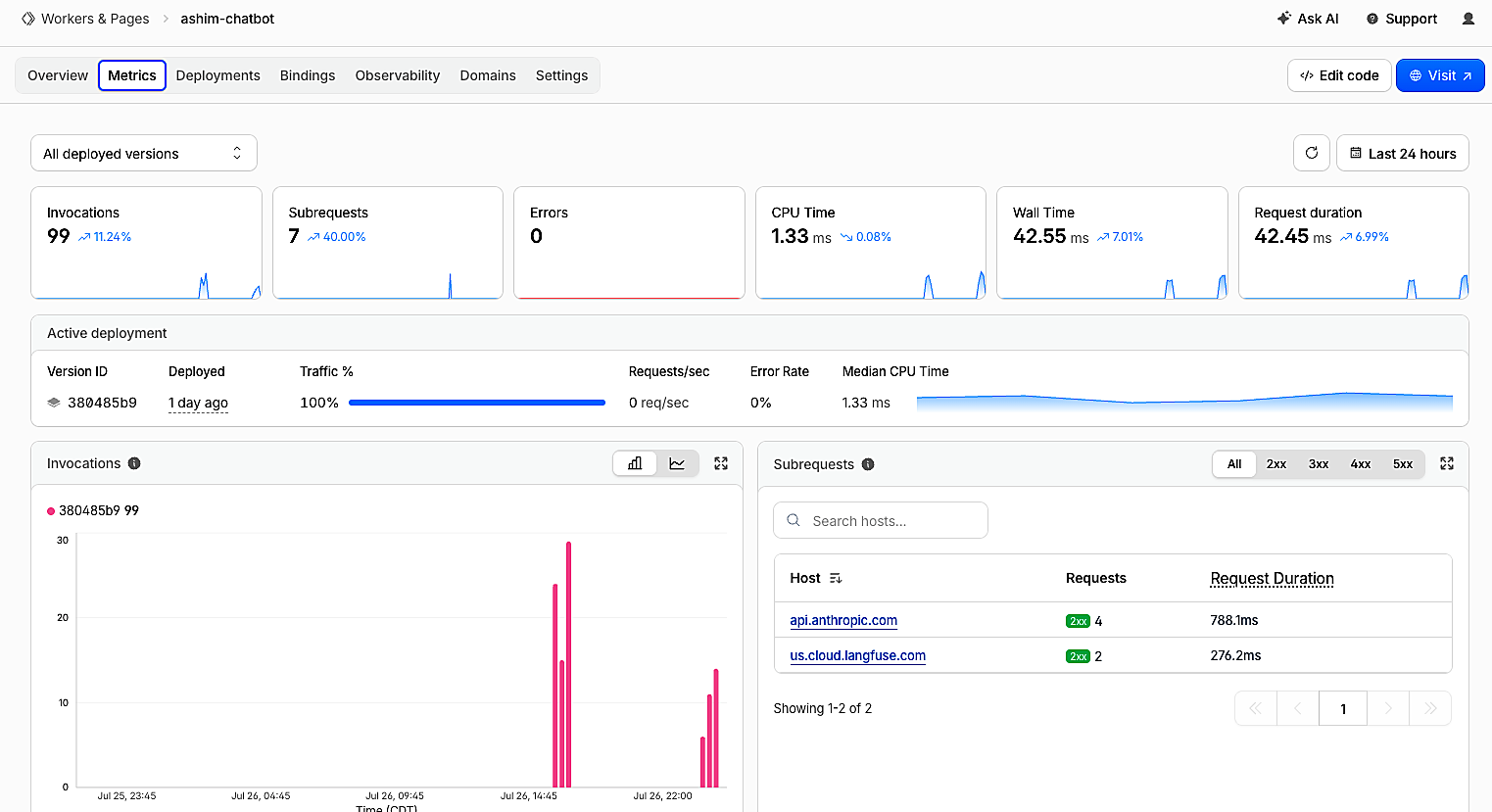Open the Observability tab
The height and width of the screenshot is (812, 1492).
[398, 75]
